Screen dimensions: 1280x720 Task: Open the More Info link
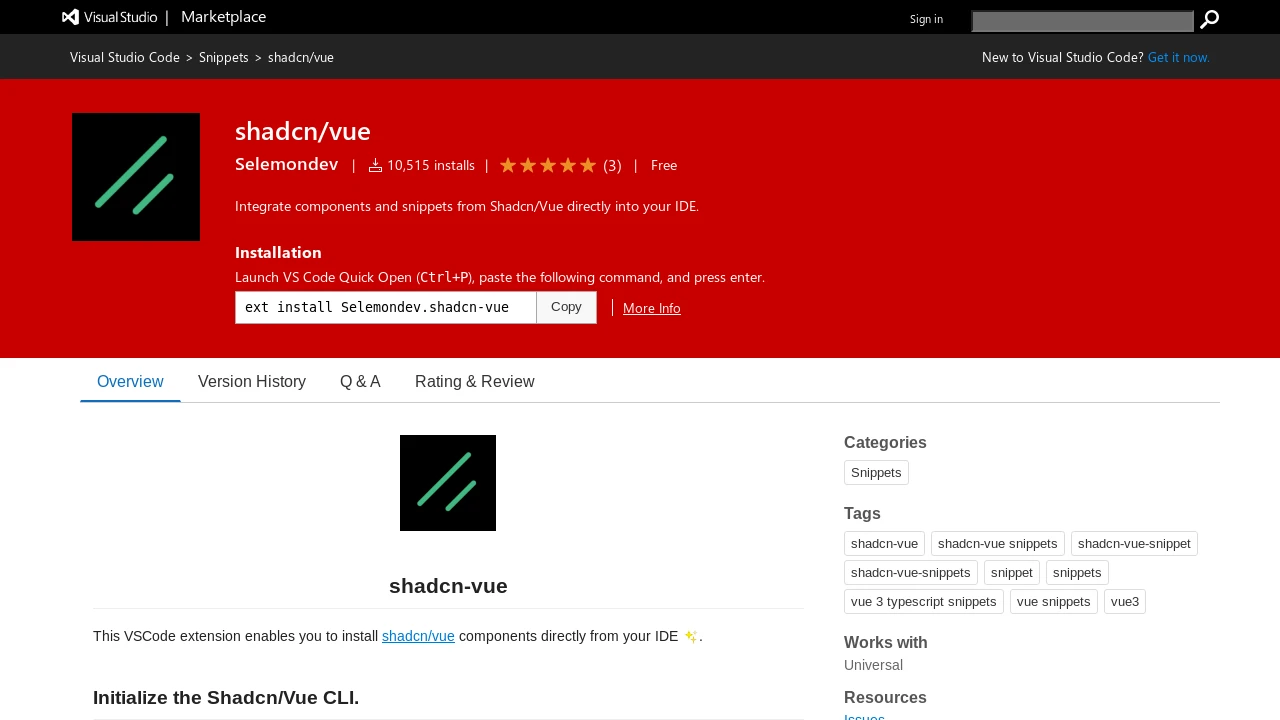(x=652, y=308)
